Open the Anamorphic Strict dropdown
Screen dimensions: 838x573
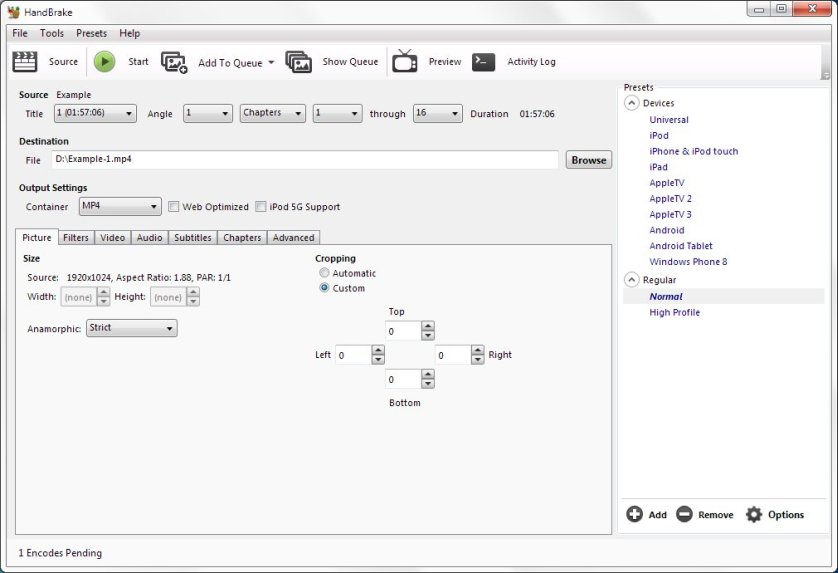click(131, 328)
